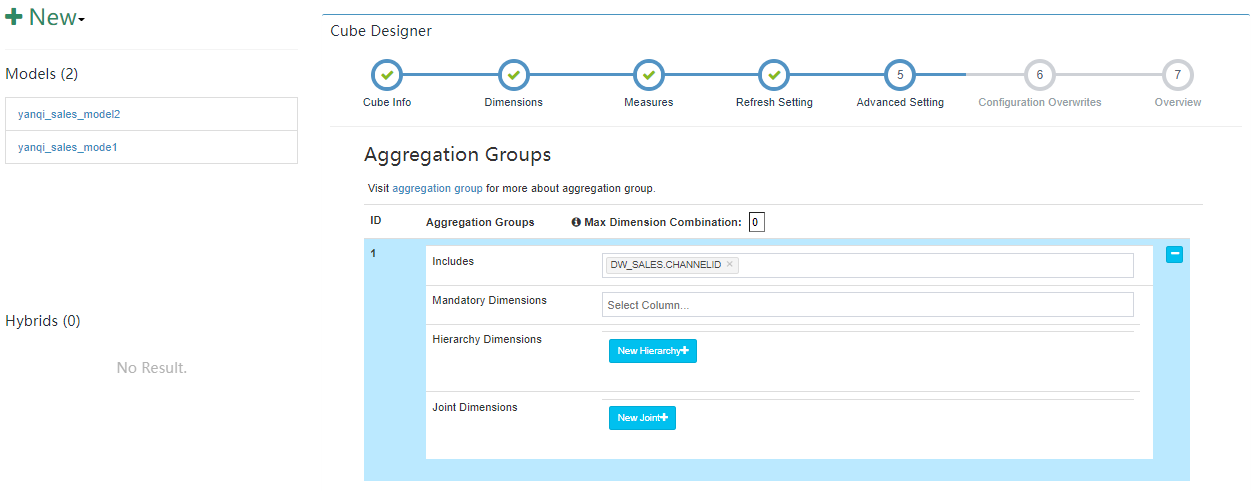Screen dimensions: 1258x491
Task: Click the Max Dimension Combination info icon
Action: (576, 222)
